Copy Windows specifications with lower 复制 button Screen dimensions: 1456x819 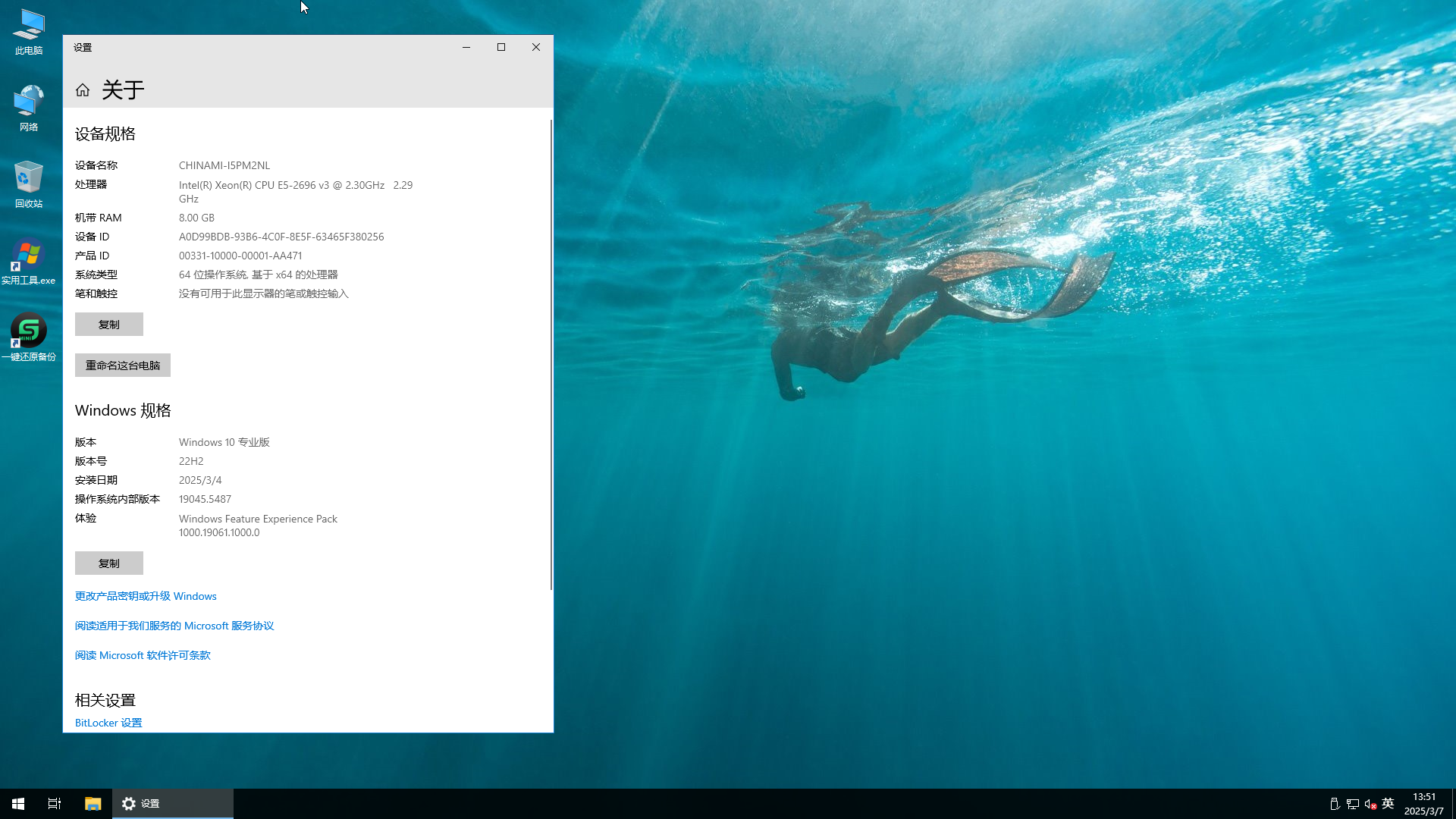click(109, 563)
